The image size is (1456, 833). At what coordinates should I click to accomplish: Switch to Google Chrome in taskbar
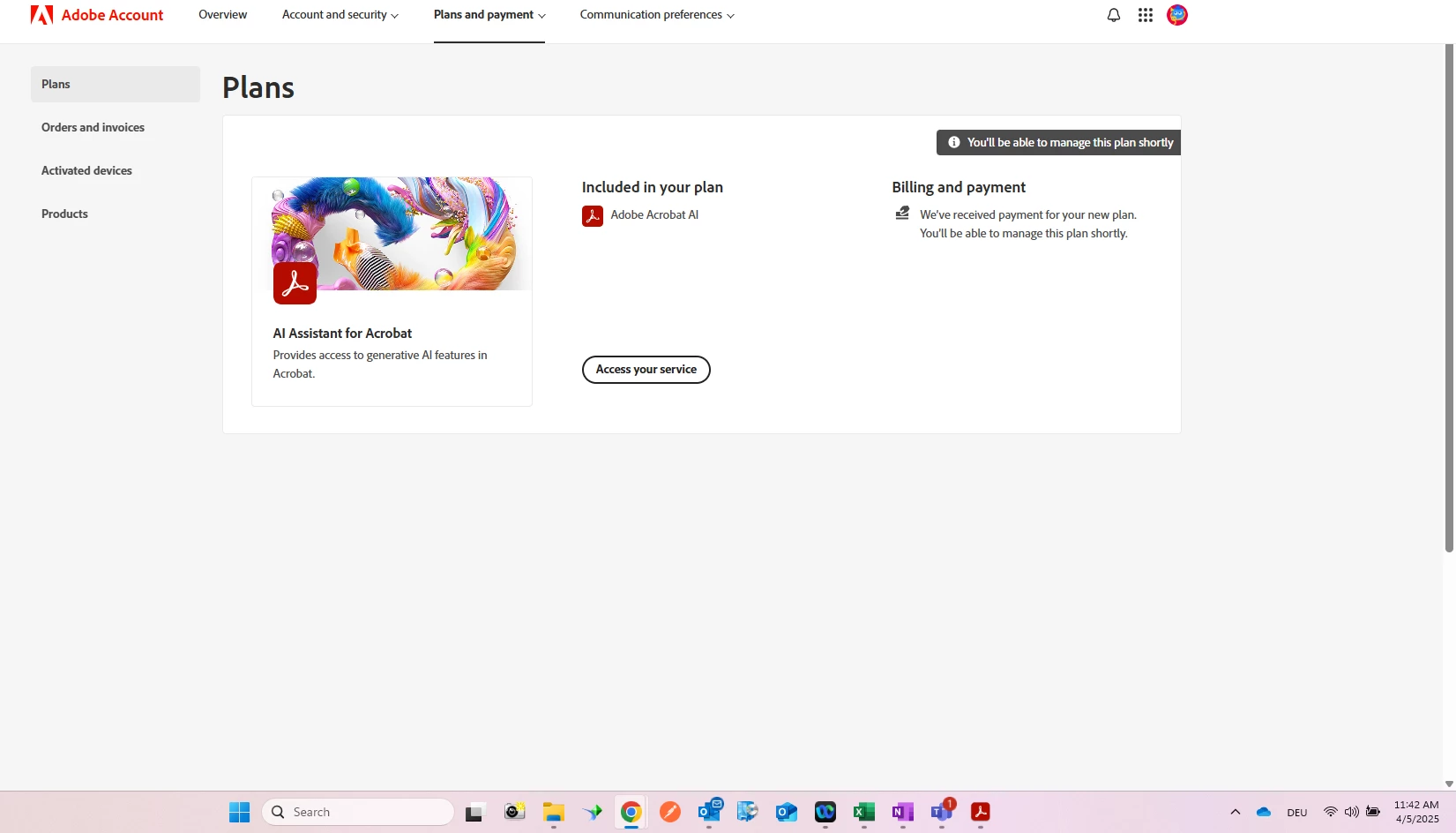coord(631,812)
